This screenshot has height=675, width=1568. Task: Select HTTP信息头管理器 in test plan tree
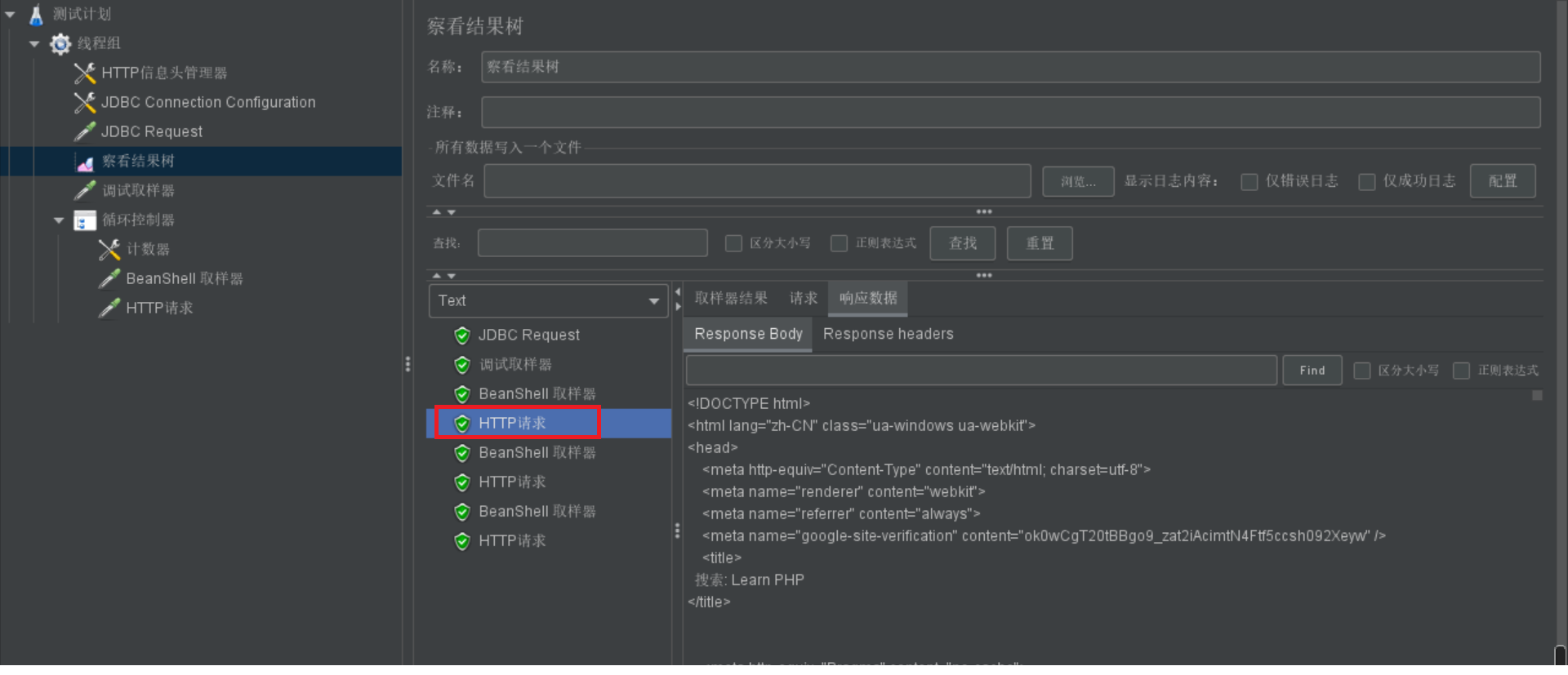(164, 73)
